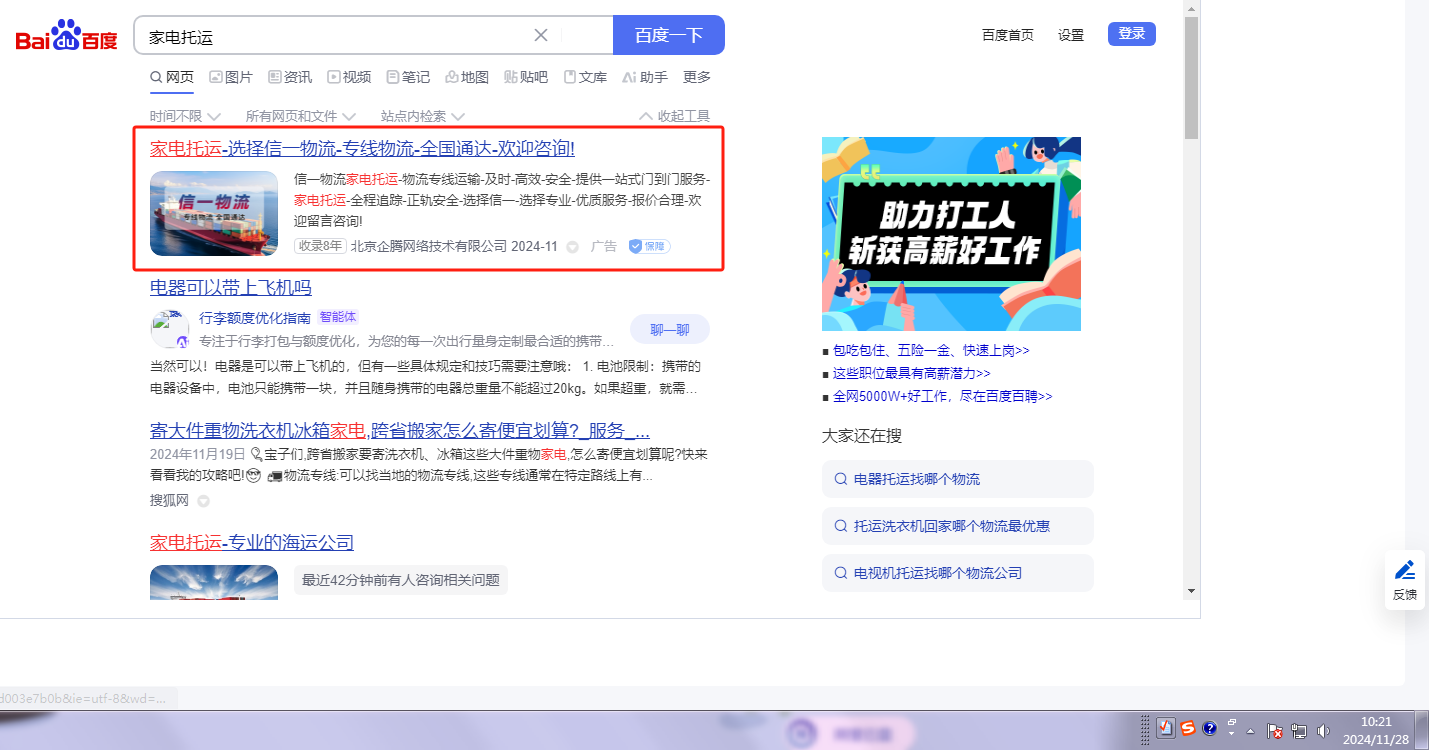
Task: Open the AI 助手 tab
Action: pyautogui.click(x=645, y=77)
